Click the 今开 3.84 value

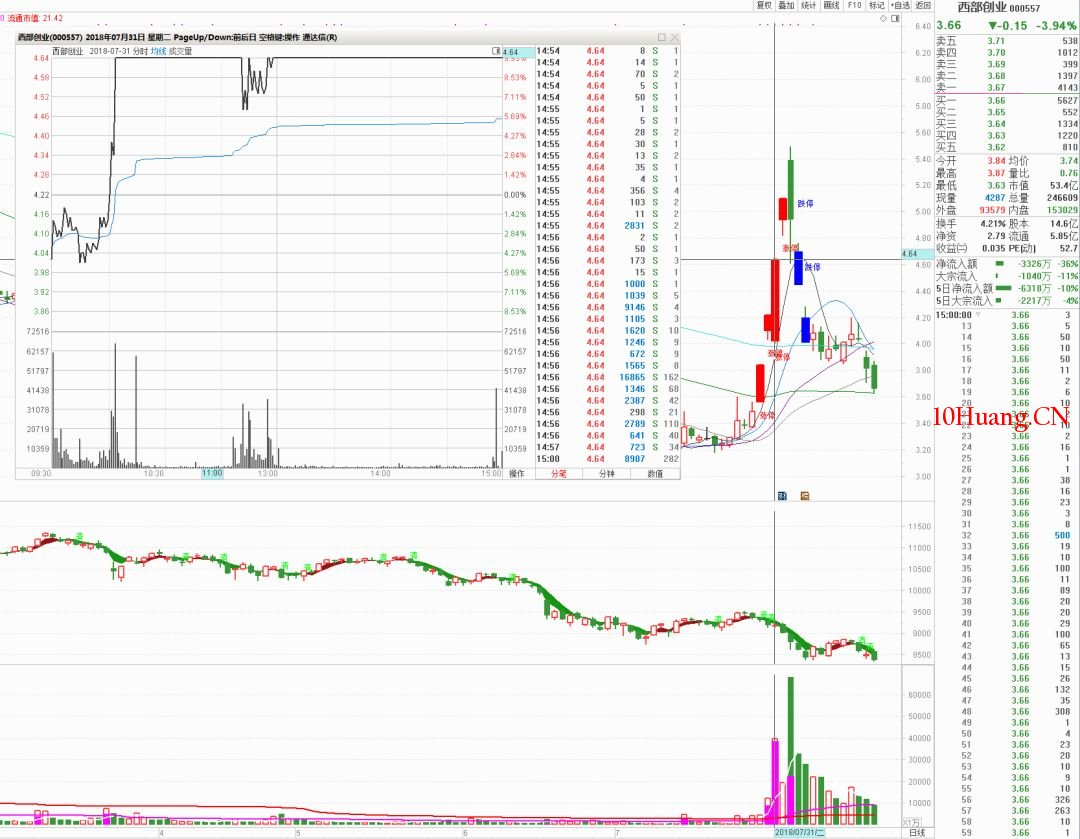[997, 161]
